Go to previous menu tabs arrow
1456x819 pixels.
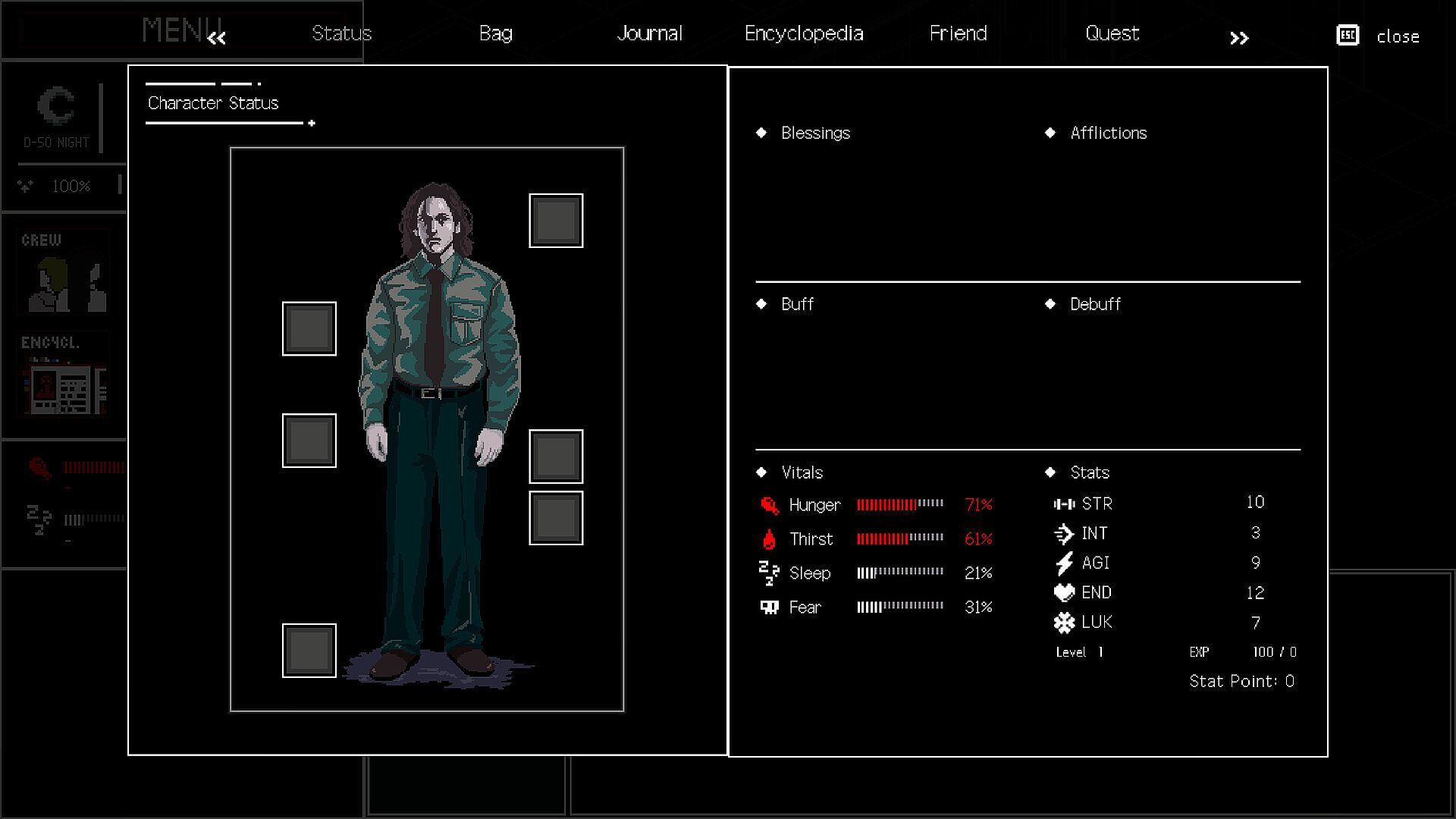[x=216, y=38]
